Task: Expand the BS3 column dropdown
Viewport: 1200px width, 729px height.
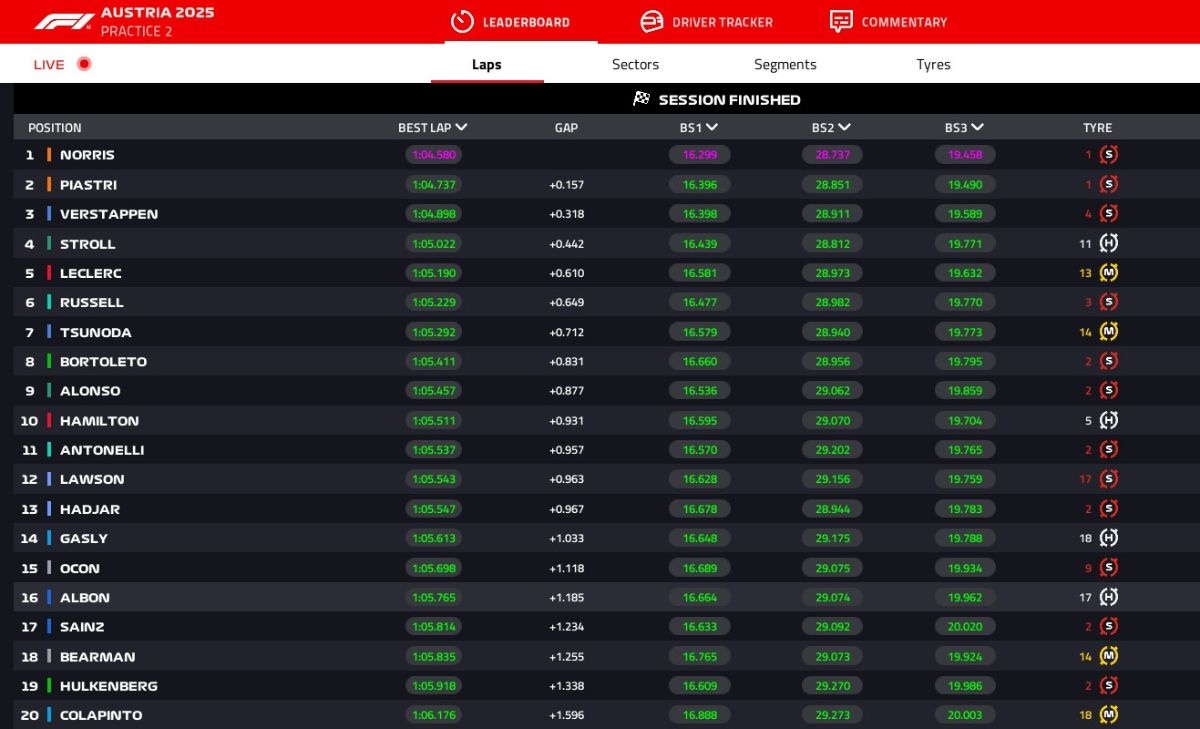Action: coord(977,127)
